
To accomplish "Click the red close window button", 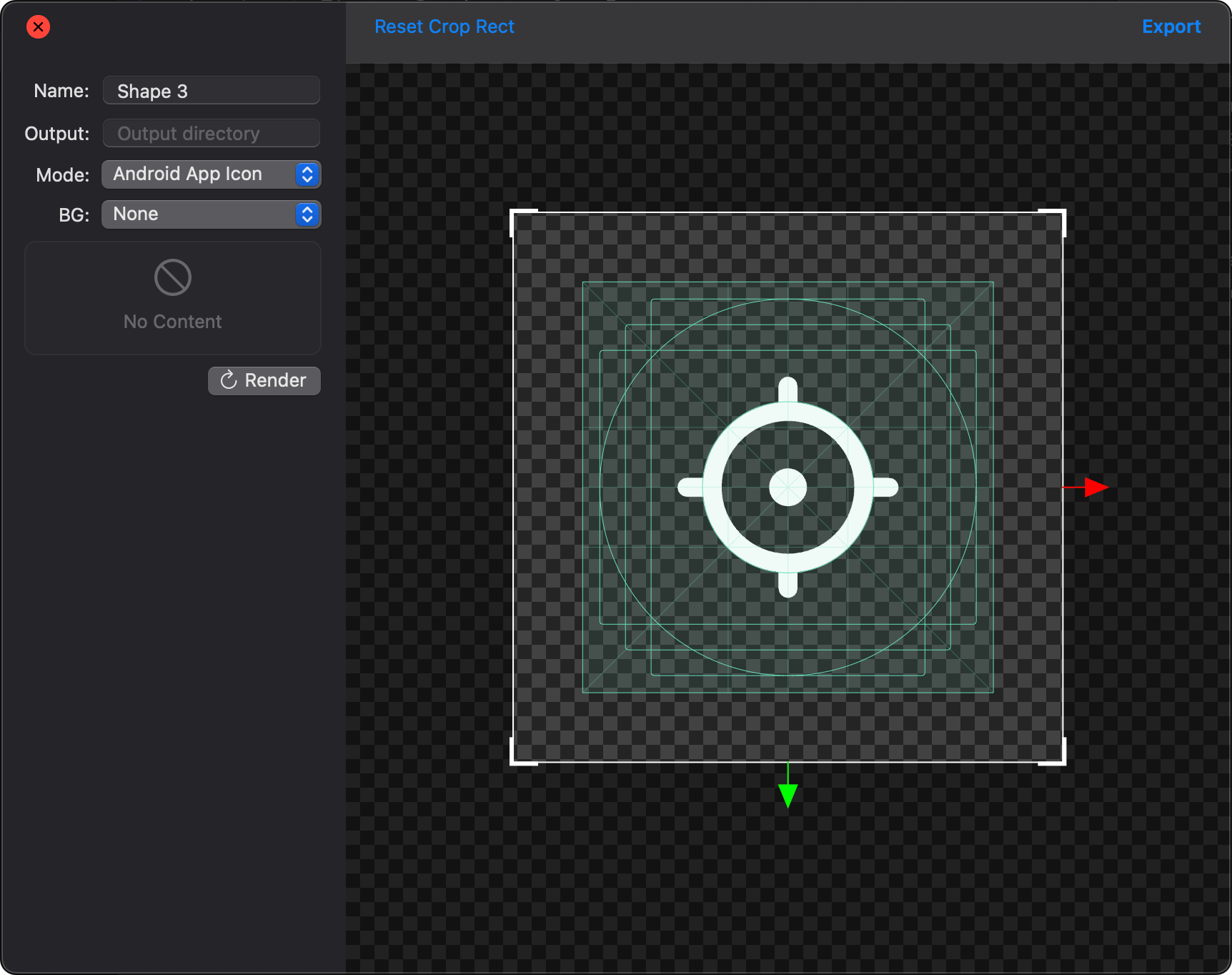I will [38, 27].
